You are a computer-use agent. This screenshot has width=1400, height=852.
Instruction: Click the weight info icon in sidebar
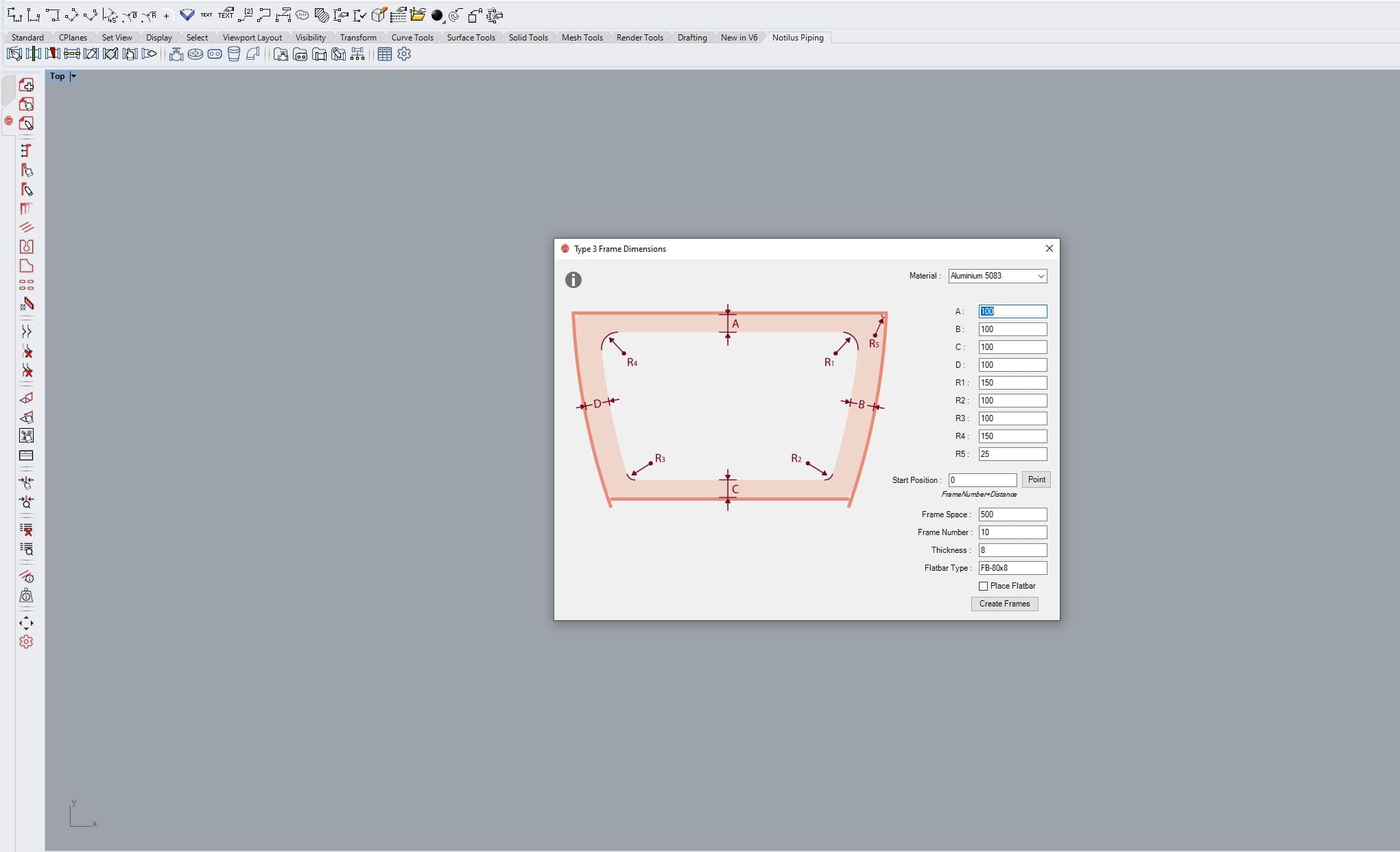click(x=26, y=596)
